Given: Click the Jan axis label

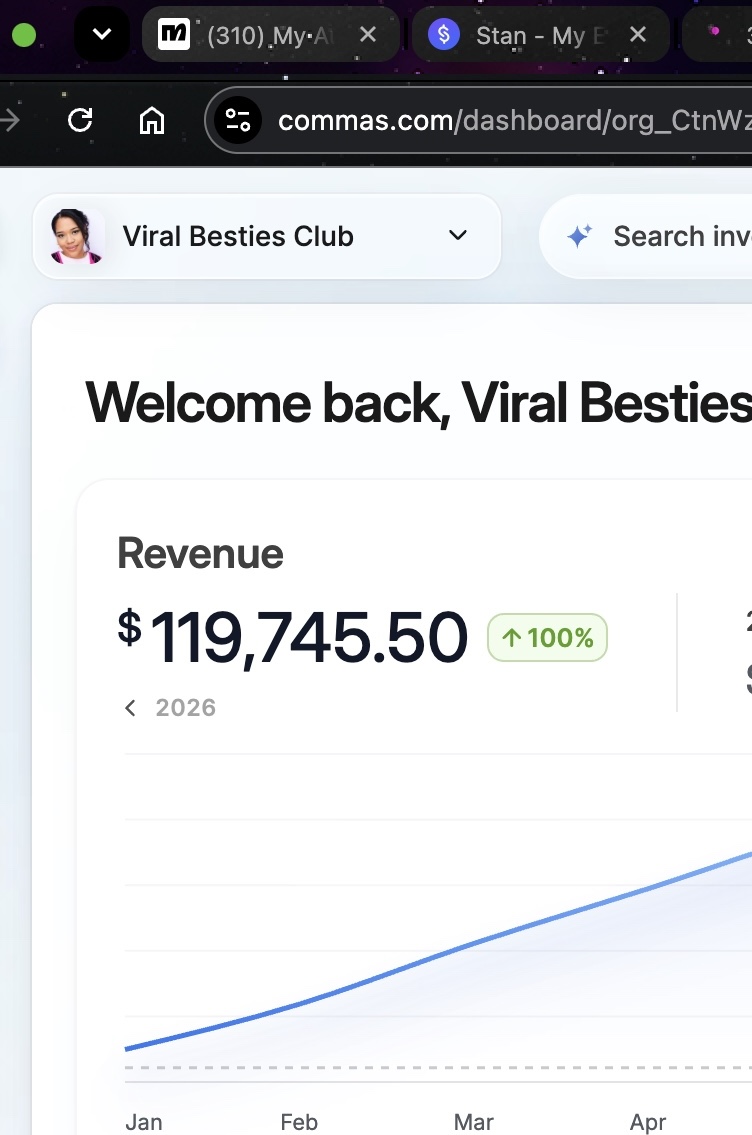Looking at the screenshot, I should point(143,1122).
